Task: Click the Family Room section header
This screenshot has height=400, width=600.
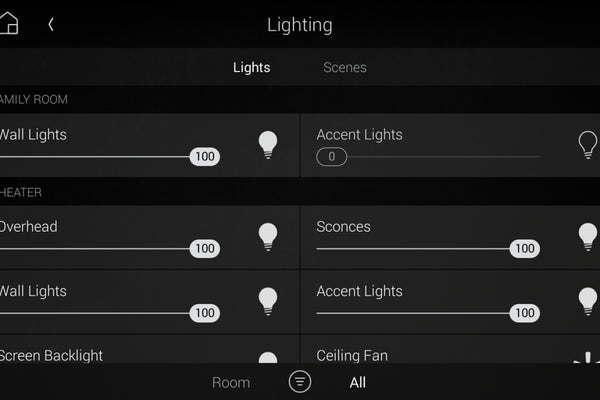Action: (x=300, y=100)
